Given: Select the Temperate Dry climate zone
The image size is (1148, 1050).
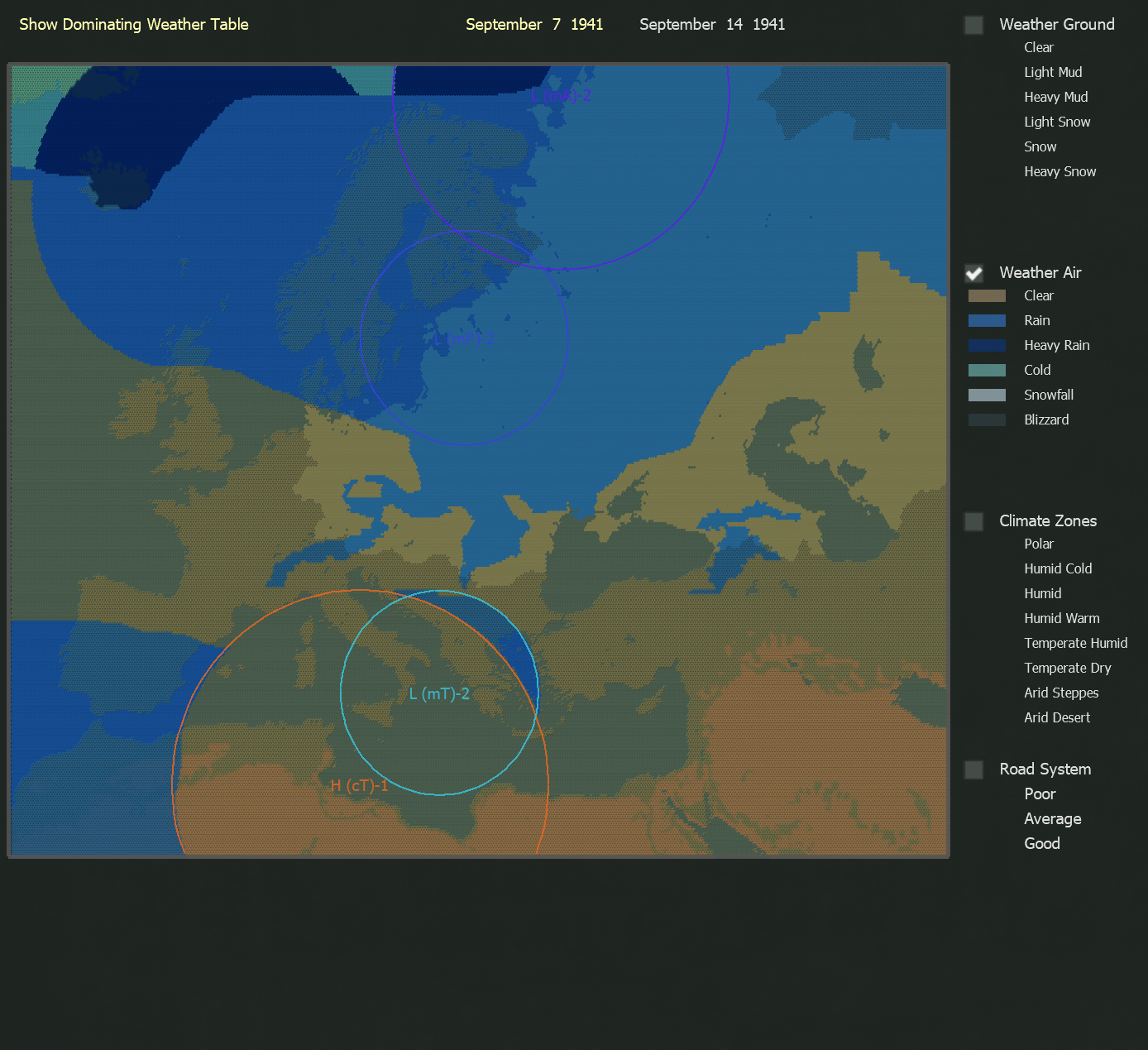Looking at the screenshot, I should [x=1068, y=669].
